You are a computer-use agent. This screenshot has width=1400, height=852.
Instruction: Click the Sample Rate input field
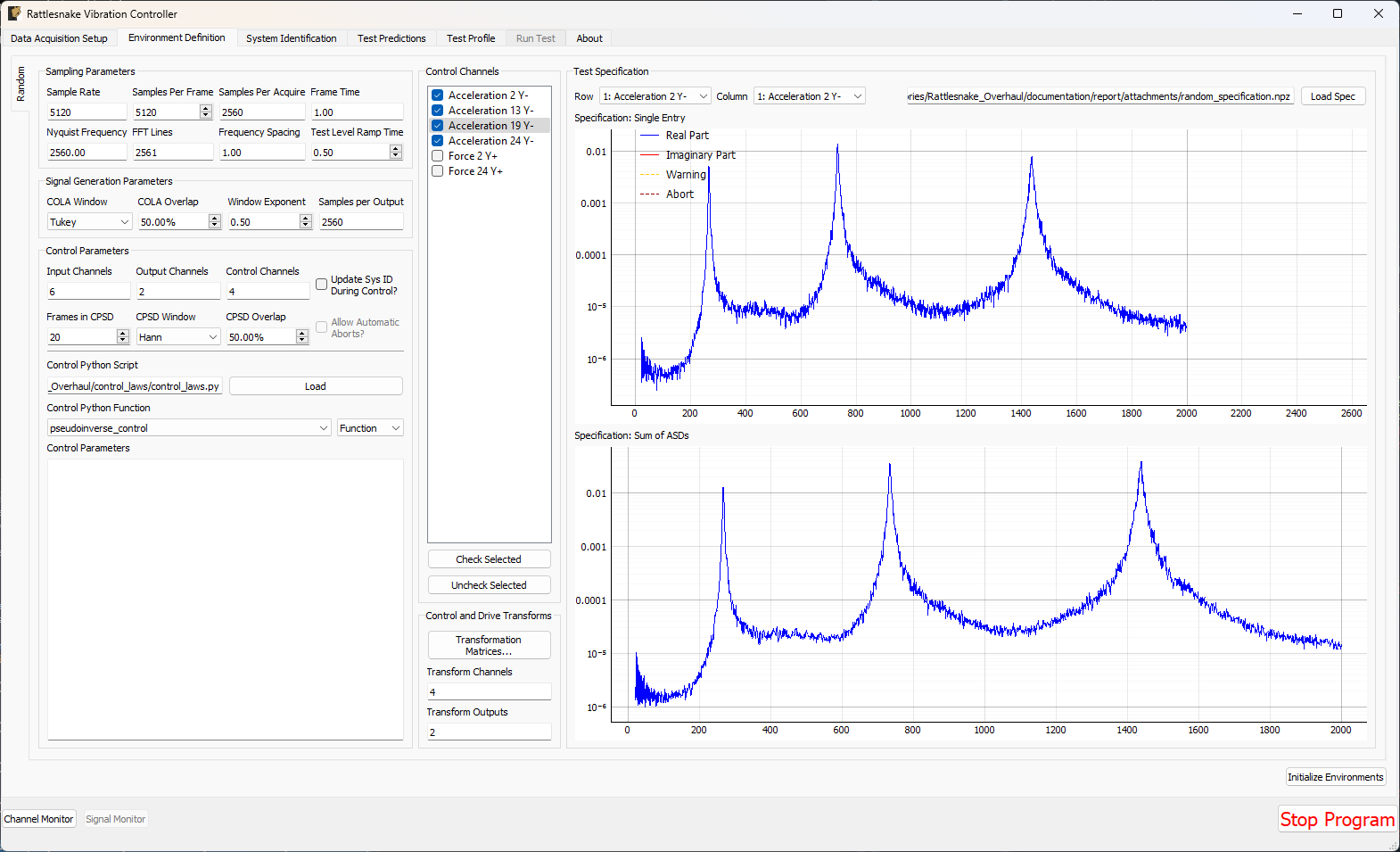(86, 112)
